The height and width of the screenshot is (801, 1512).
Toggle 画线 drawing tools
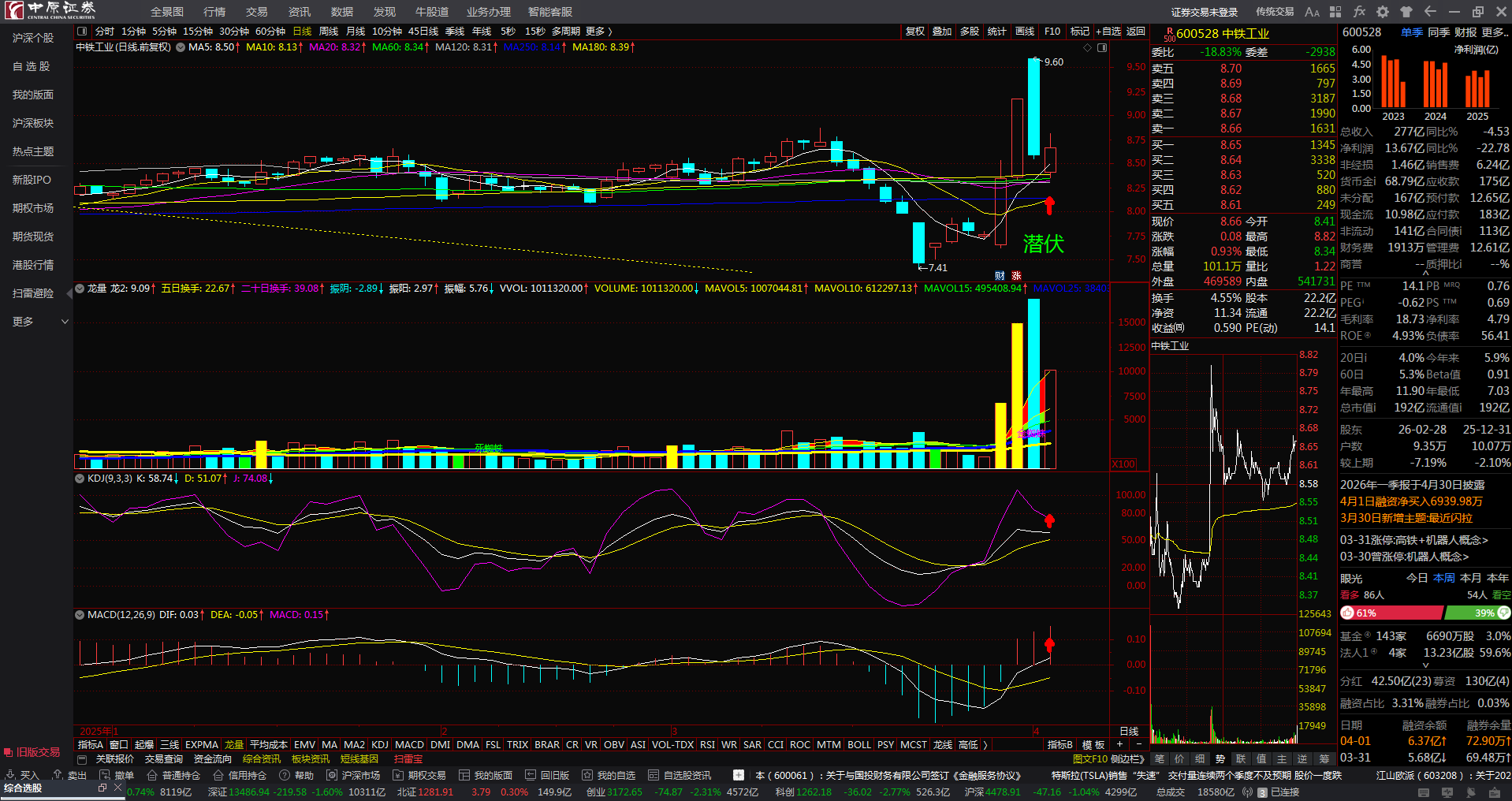pyautogui.click(x=1025, y=32)
